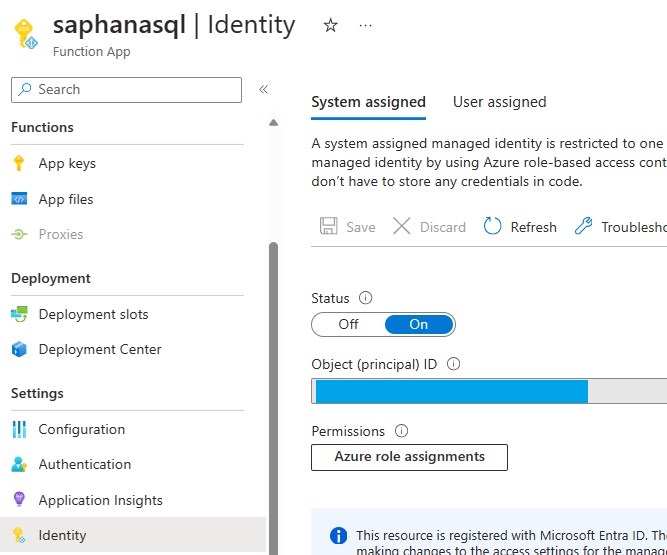Open the more options ellipsis menu
The width and height of the screenshot is (667, 555).
pyautogui.click(x=365, y=26)
